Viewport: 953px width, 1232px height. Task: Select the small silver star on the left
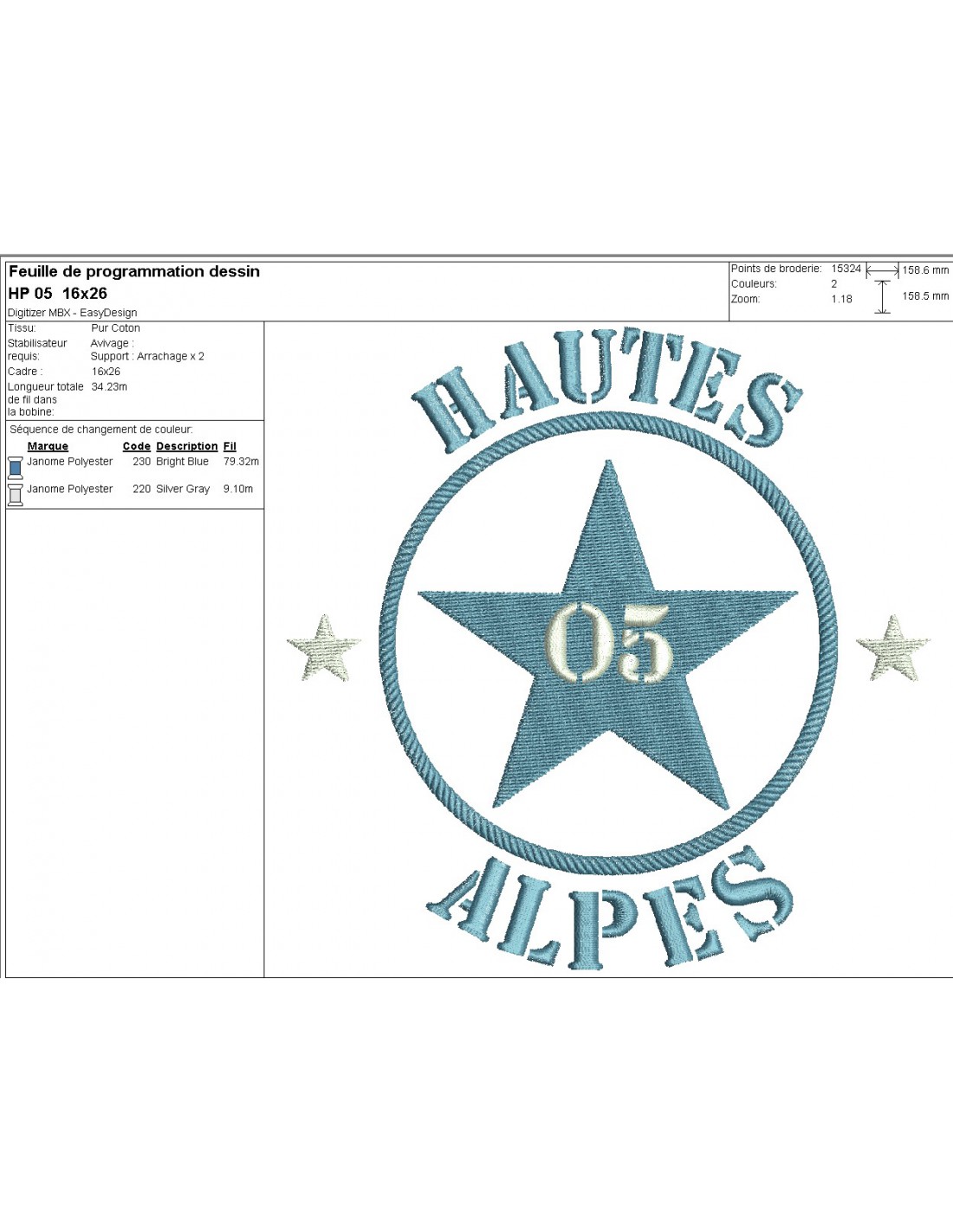point(324,648)
